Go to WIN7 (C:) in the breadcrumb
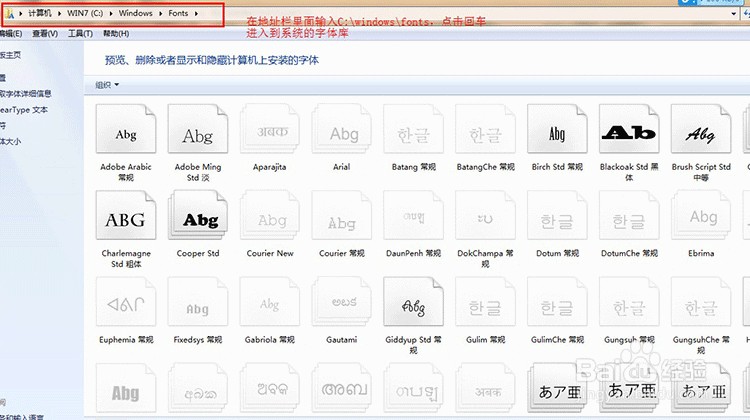750x420 pixels. coord(85,13)
